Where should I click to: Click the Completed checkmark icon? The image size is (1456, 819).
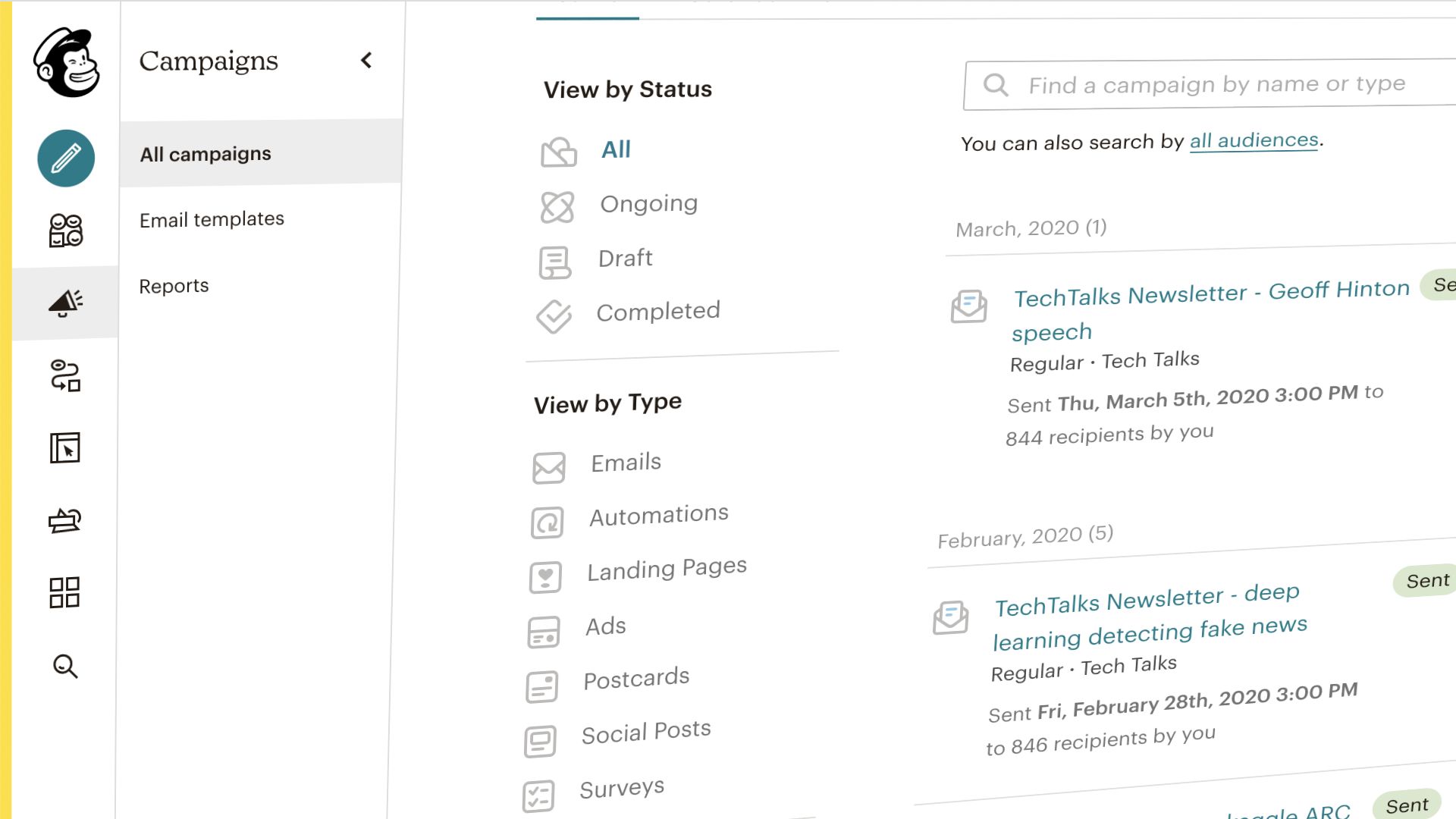click(x=554, y=316)
